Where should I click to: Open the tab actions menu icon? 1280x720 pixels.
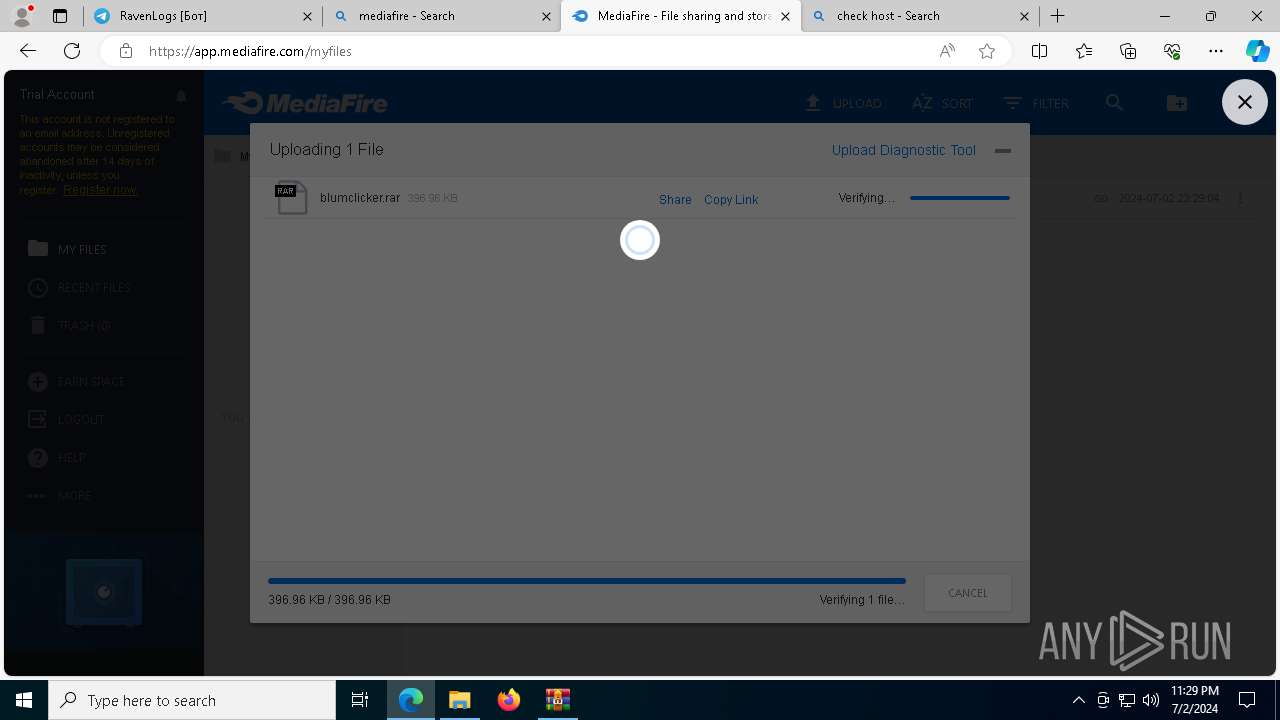click(x=60, y=16)
